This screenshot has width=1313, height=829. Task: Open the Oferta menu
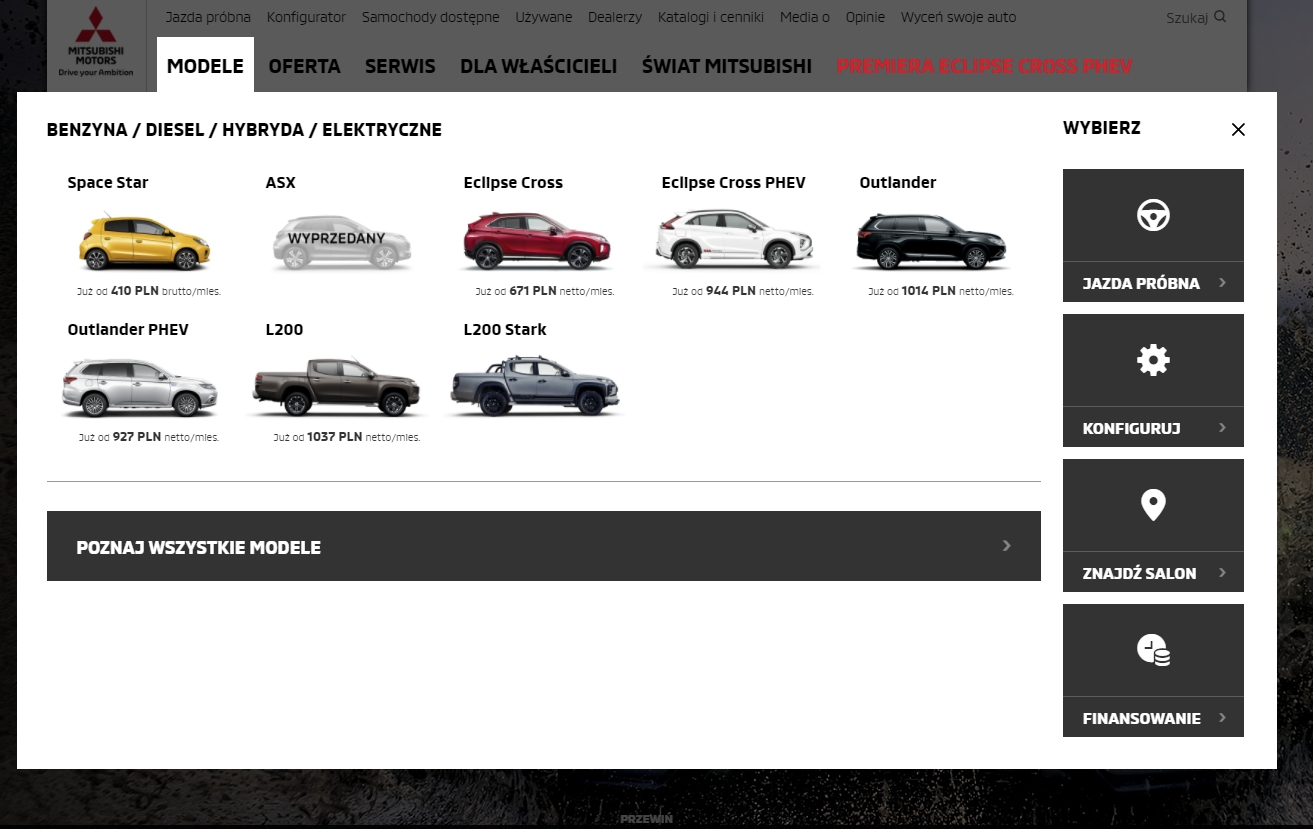tap(304, 66)
